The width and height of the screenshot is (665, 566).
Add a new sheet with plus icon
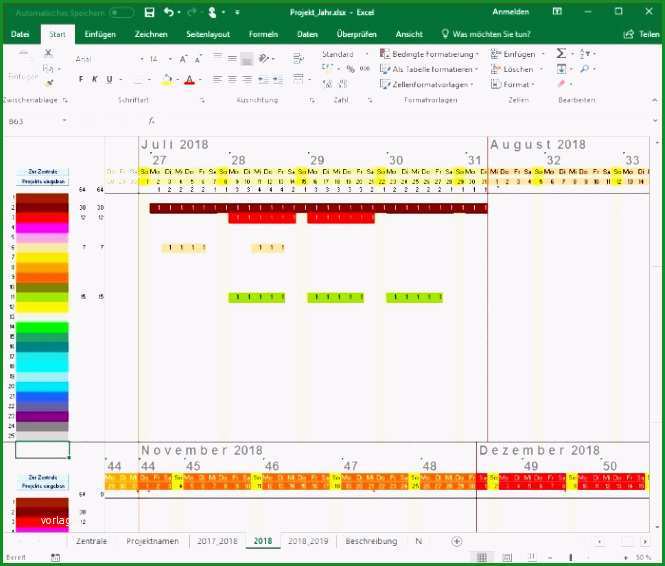coord(457,541)
